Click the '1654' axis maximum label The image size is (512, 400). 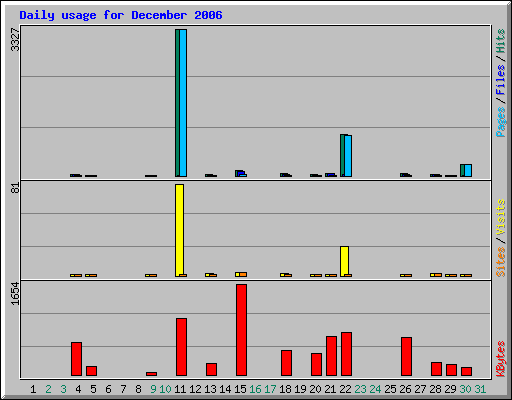(x=15, y=293)
